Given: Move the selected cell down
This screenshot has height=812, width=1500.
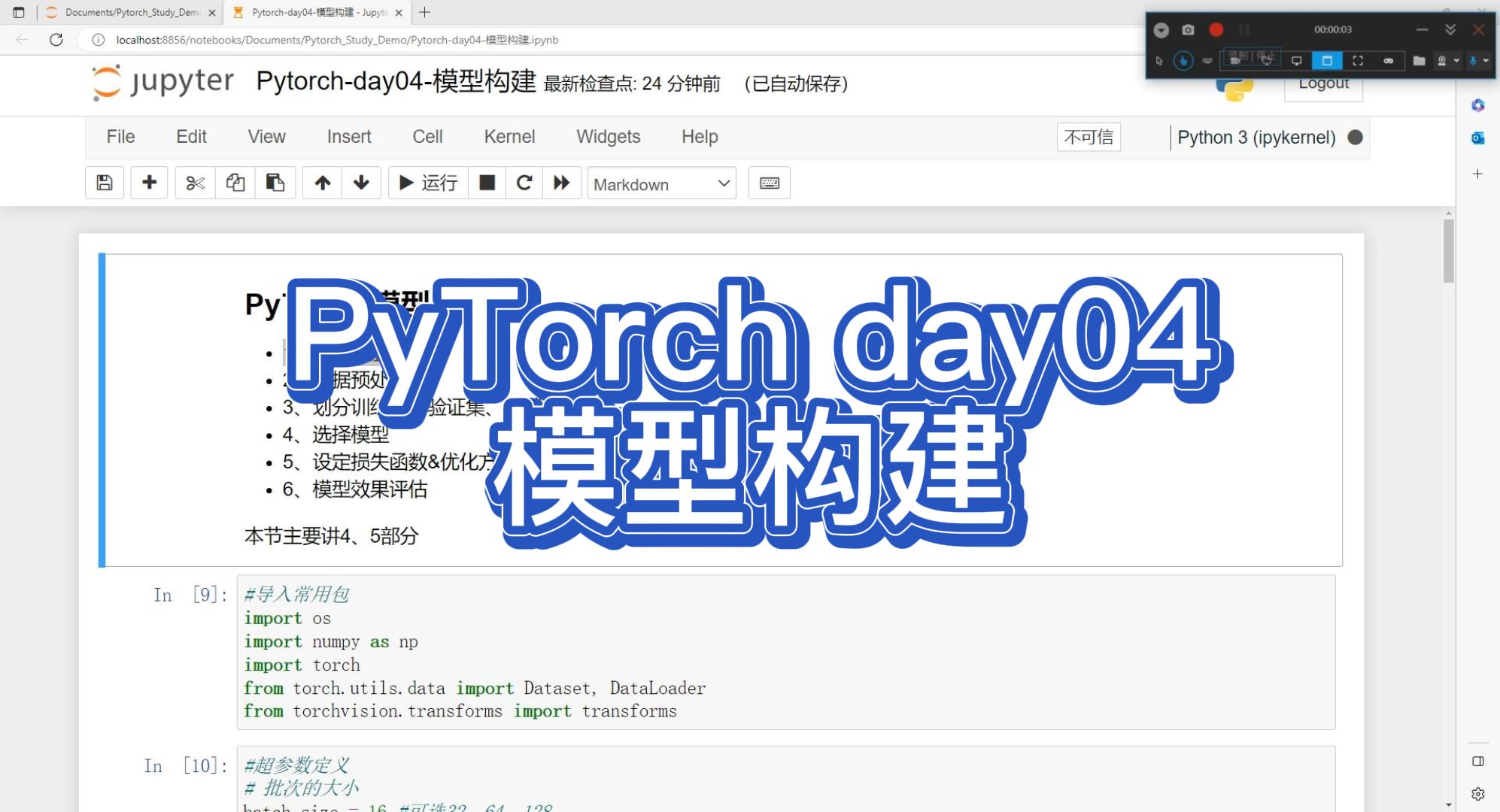Looking at the screenshot, I should (362, 183).
